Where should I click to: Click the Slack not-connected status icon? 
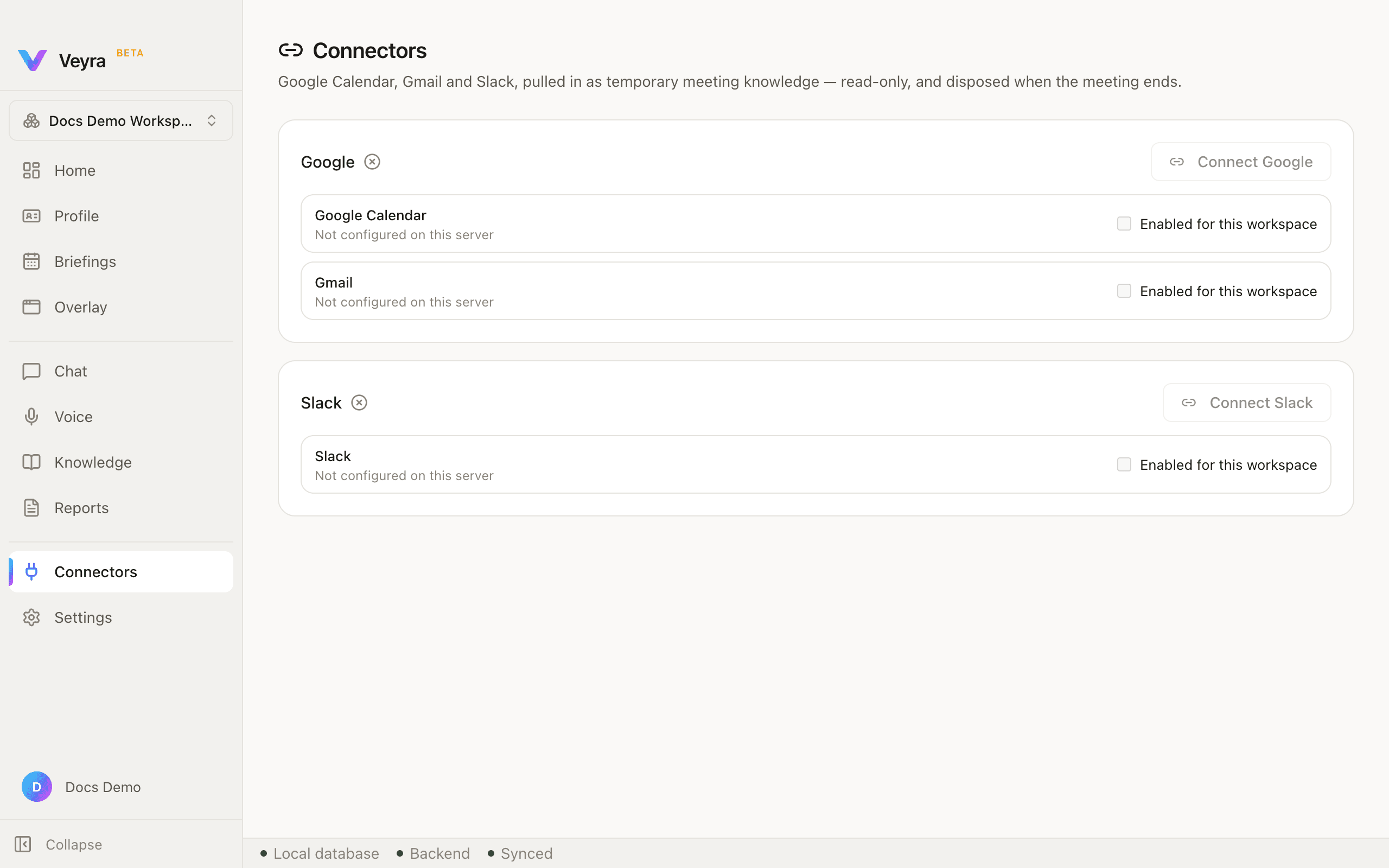point(359,403)
